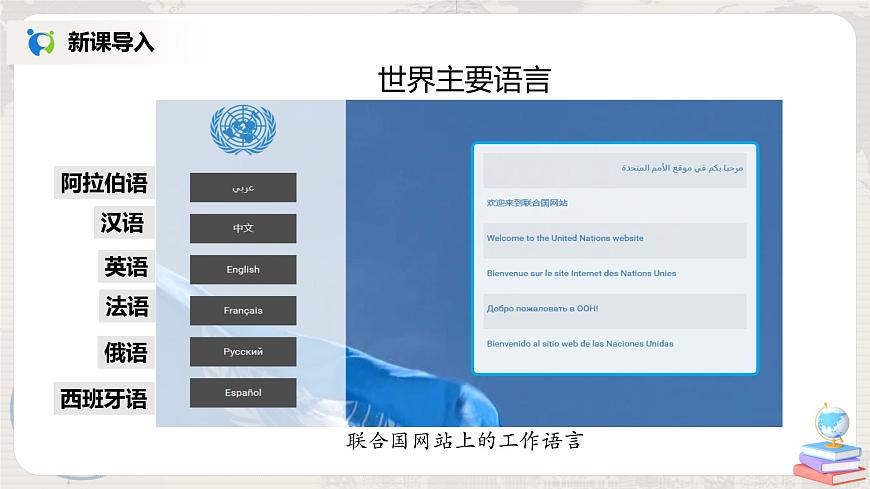Image resolution: width=870 pixels, height=489 pixels.
Task: Click the globe and books illustration
Action: [829, 444]
